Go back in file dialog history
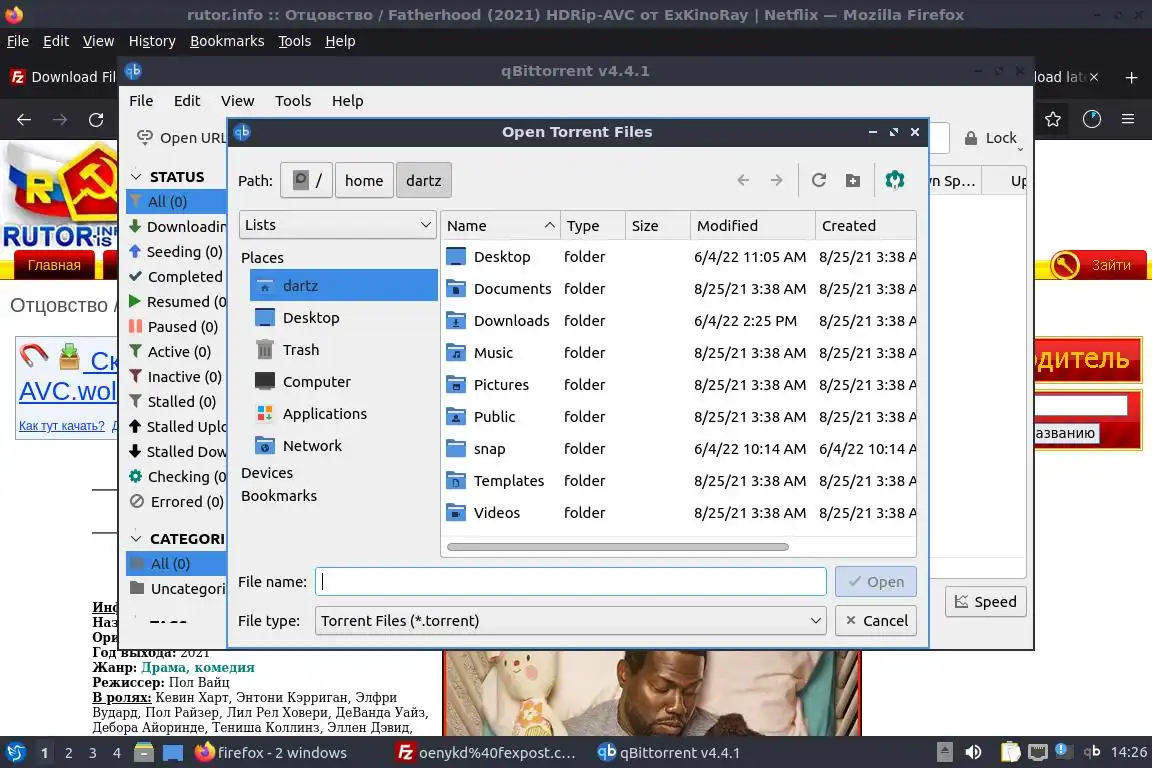Viewport: 1152px width, 768px height. [743, 180]
